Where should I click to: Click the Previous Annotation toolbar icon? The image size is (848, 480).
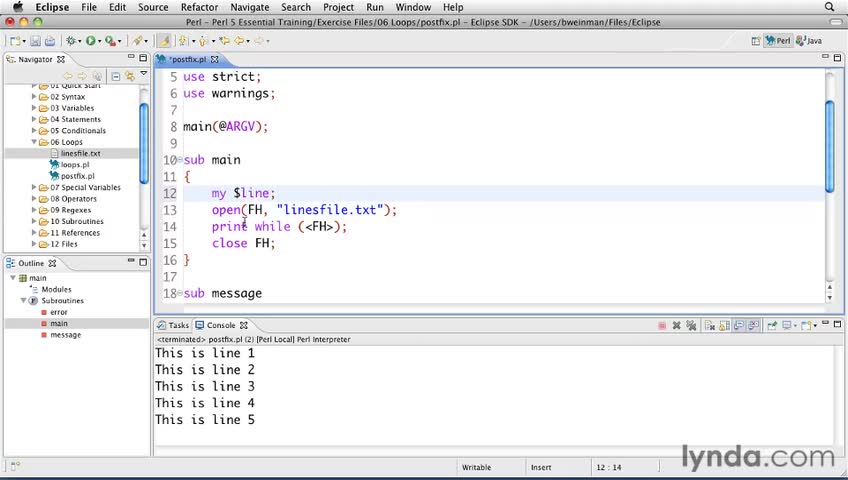pos(203,41)
